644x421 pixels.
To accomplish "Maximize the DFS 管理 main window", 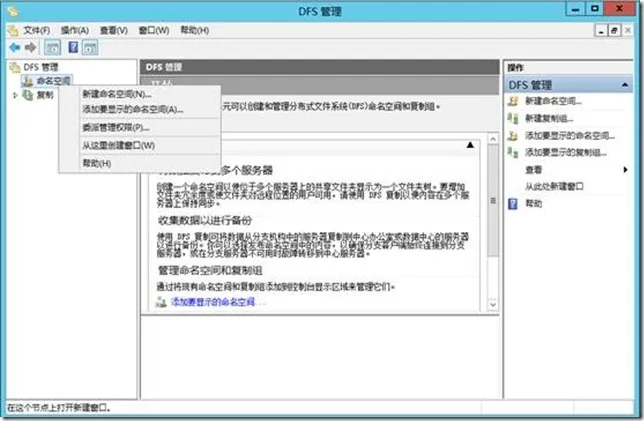I will click(595, 9).
